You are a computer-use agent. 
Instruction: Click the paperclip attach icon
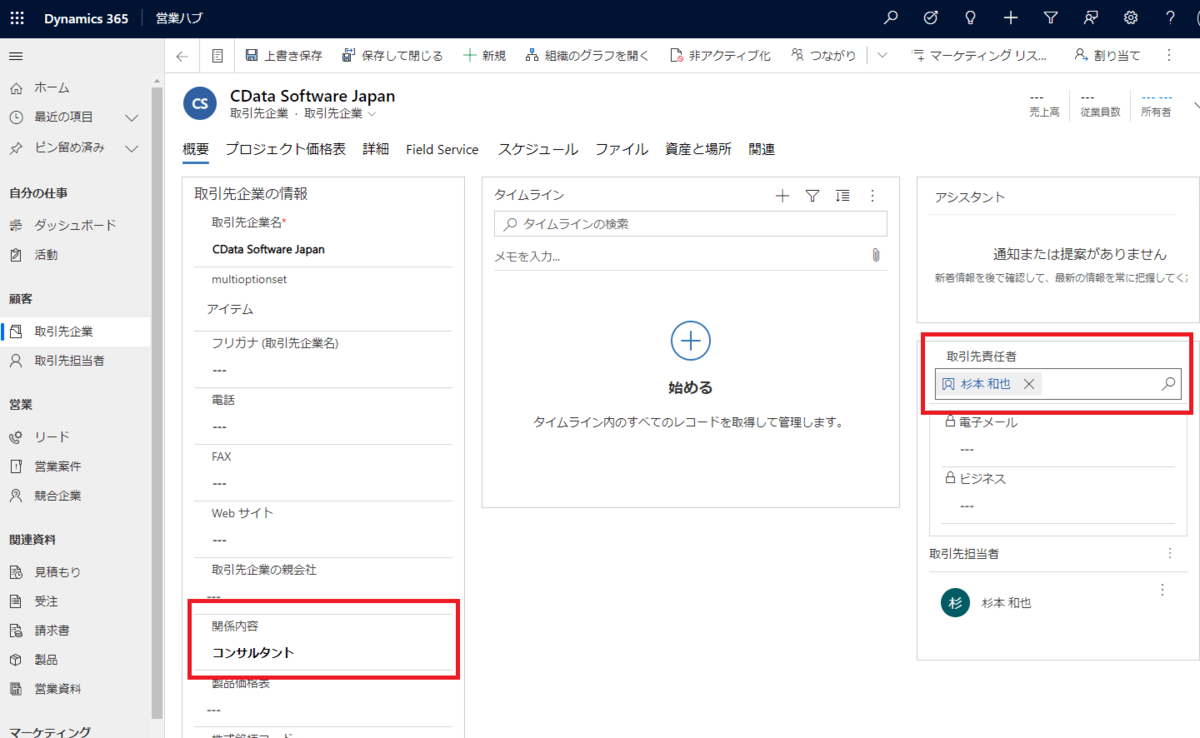(x=875, y=256)
